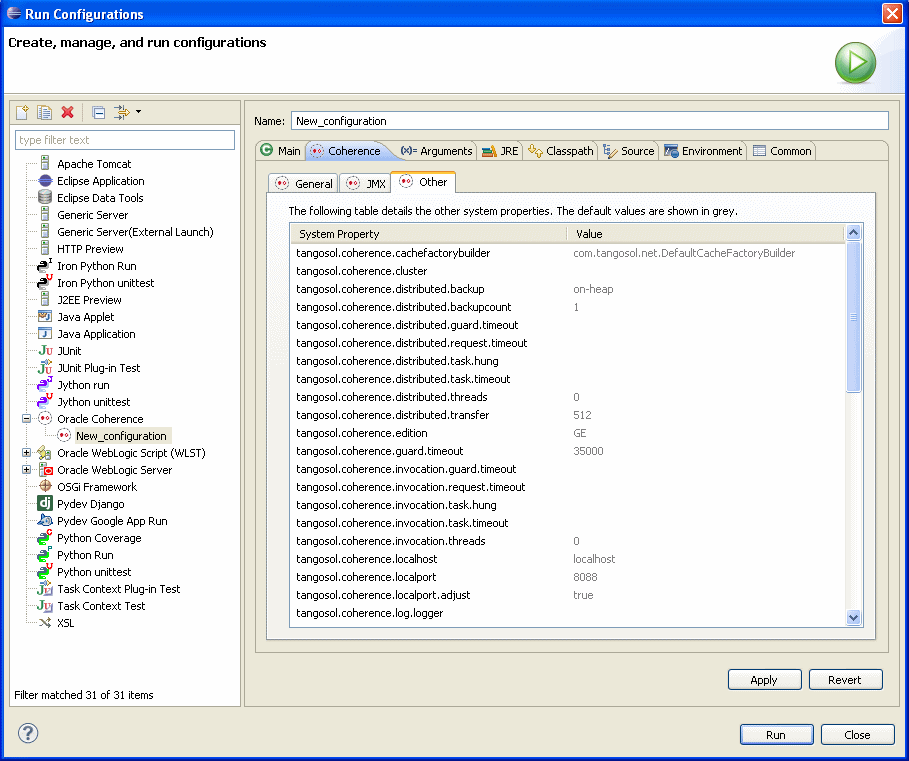Click the table scrollbar up arrow
The width and height of the screenshot is (909, 761).
pos(853,232)
